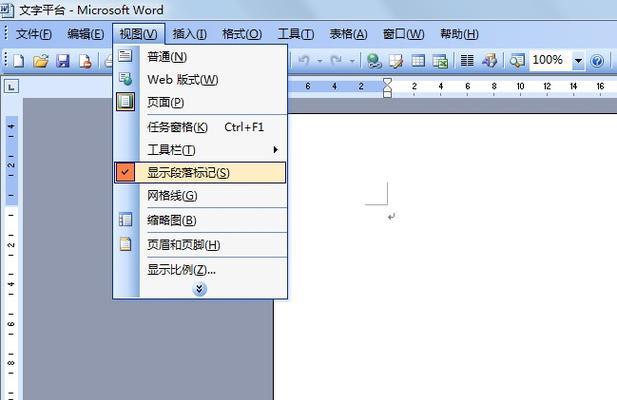This screenshot has width=617, height=400.
Task: Click the Word document icon in title bar
Action: (x=7, y=9)
